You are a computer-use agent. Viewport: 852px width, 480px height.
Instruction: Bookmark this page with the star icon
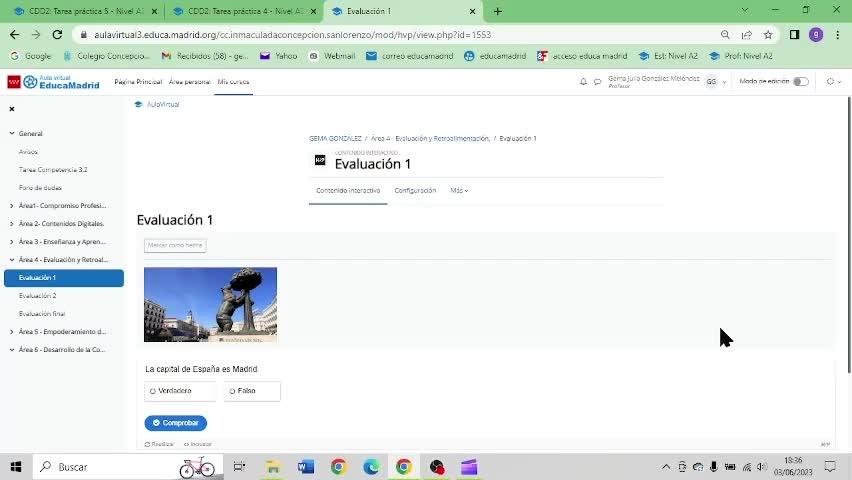tap(768, 35)
